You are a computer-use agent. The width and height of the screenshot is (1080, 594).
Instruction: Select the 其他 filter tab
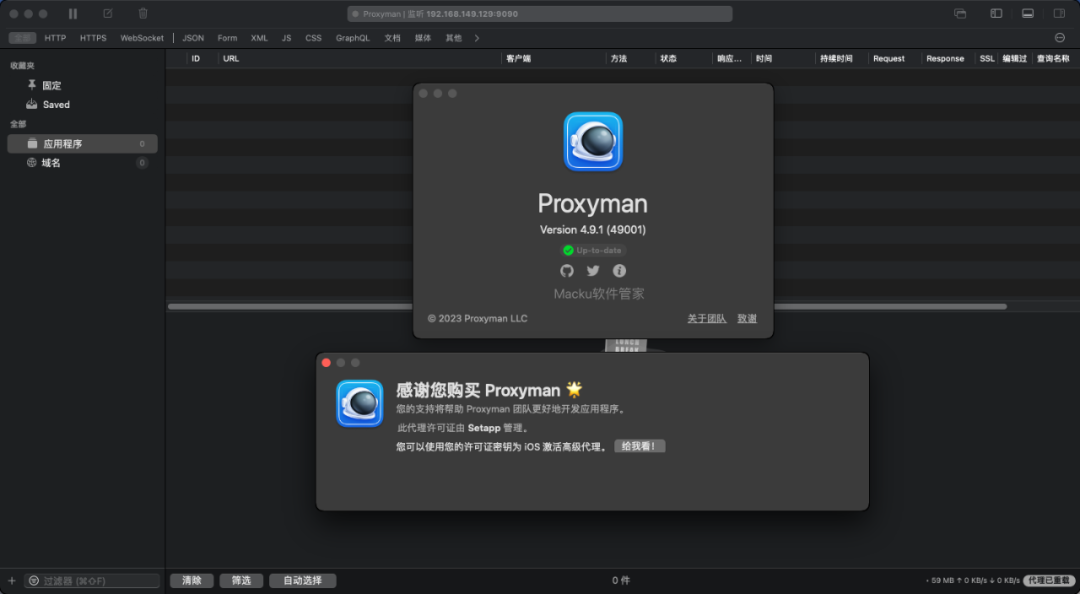453,38
